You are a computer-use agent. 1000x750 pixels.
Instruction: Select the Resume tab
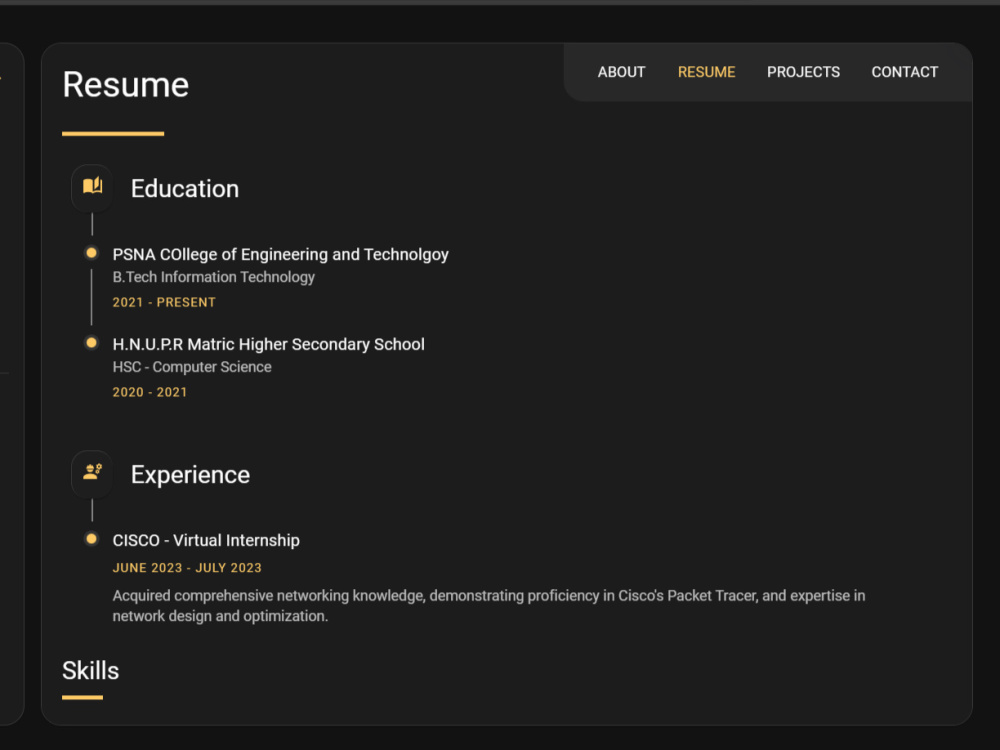(706, 72)
